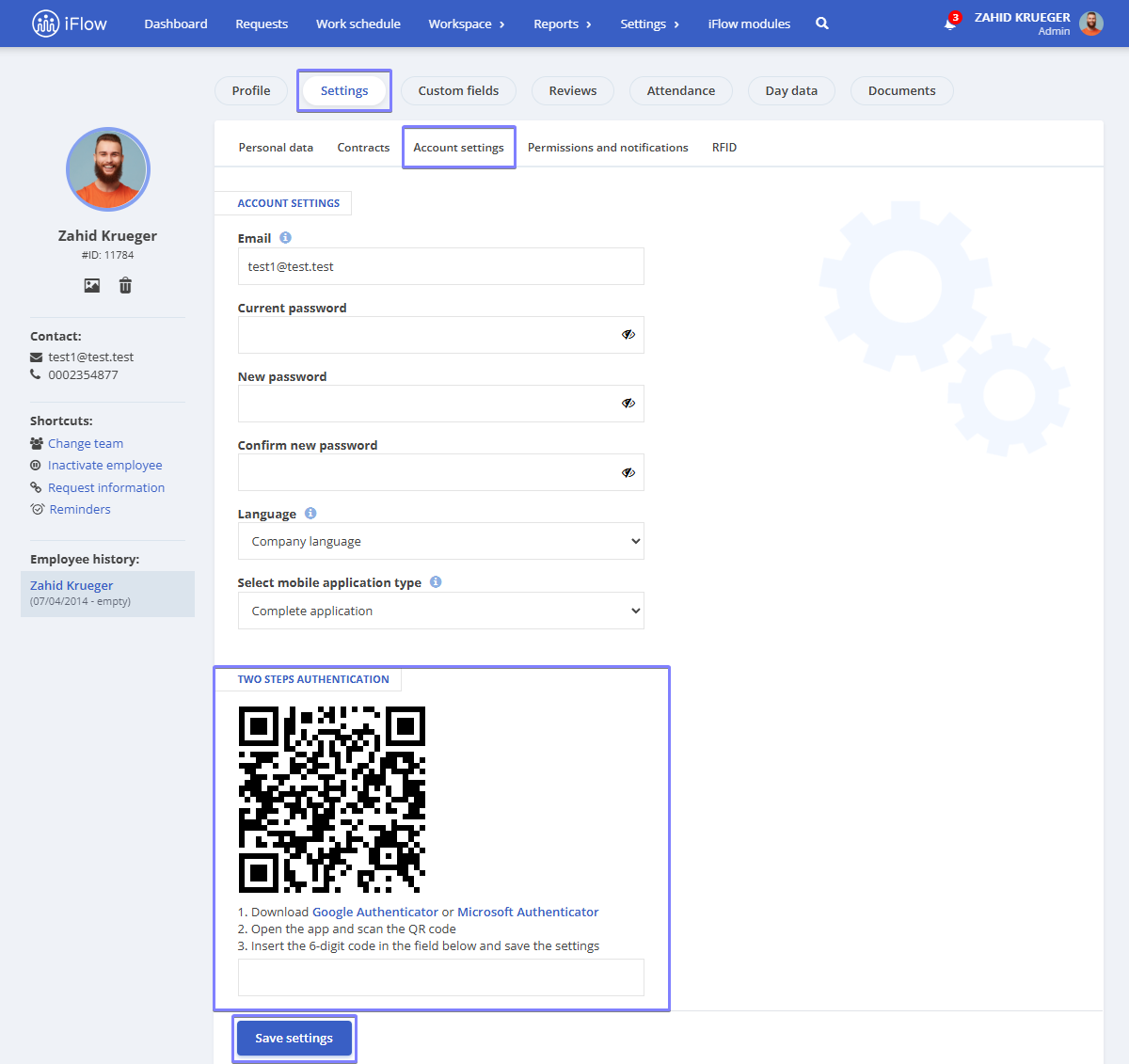Switch to the Documents tab
The image size is (1129, 1064).
pyautogui.click(x=902, y=90)
